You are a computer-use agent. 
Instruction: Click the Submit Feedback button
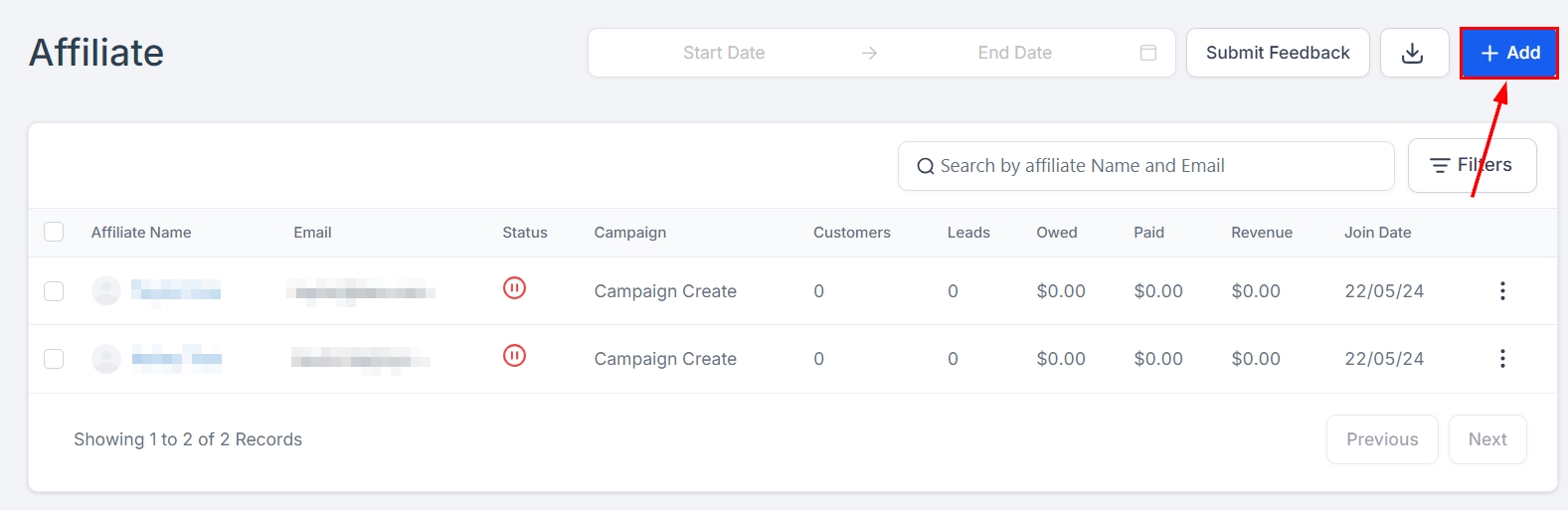(1277, 53)
